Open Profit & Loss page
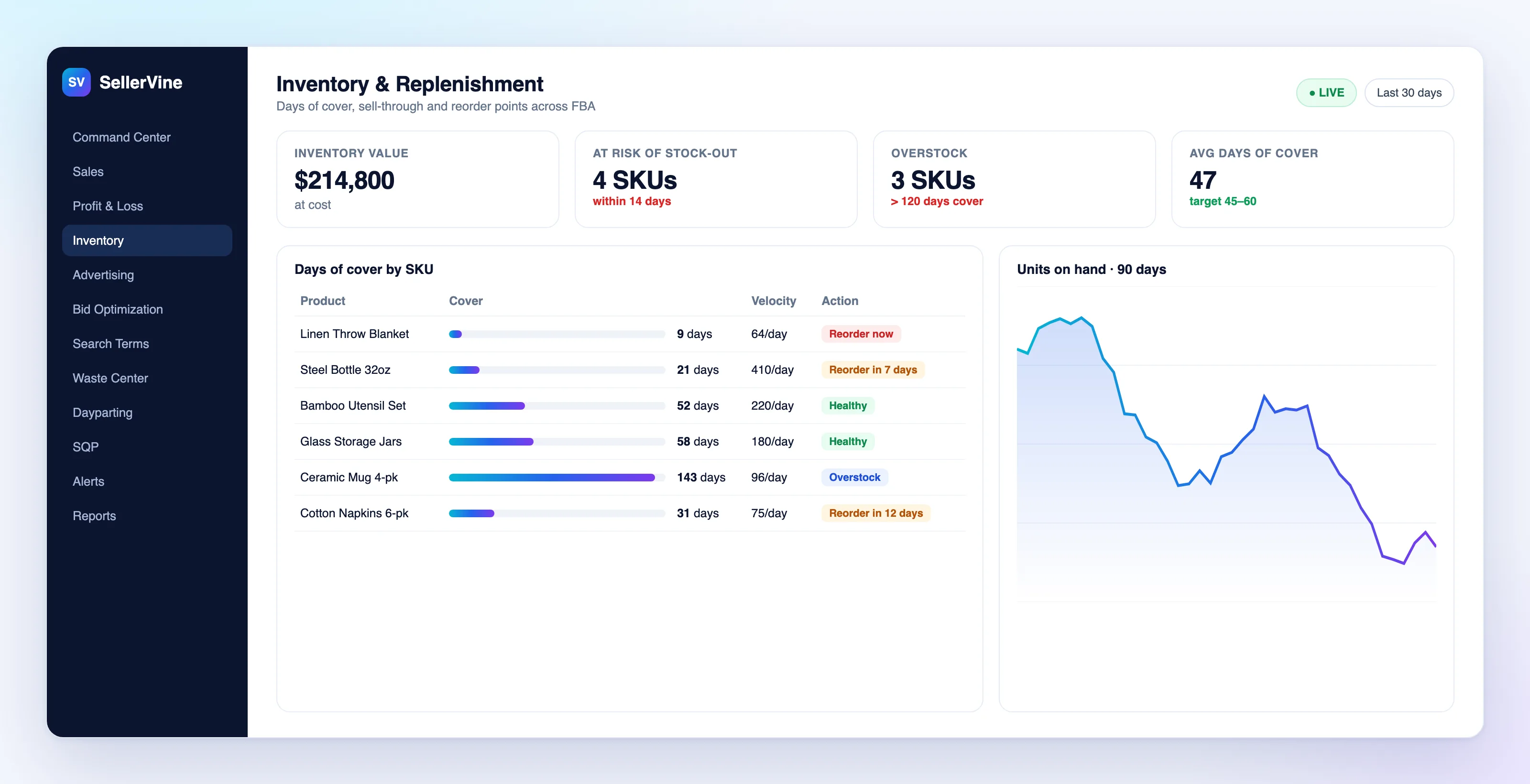1530x784 pixels. point(147,206)
